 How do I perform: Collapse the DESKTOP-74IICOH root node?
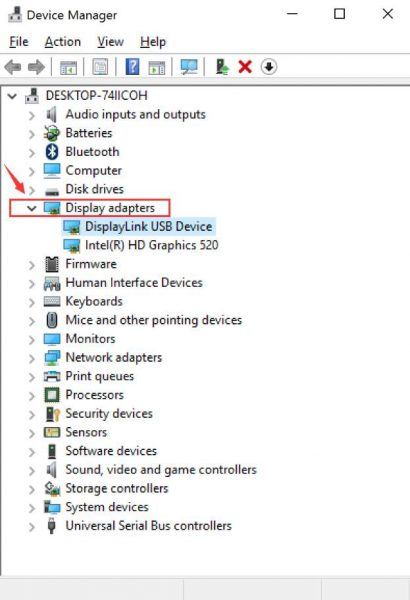pyautogui.click(x=12, y=96)
